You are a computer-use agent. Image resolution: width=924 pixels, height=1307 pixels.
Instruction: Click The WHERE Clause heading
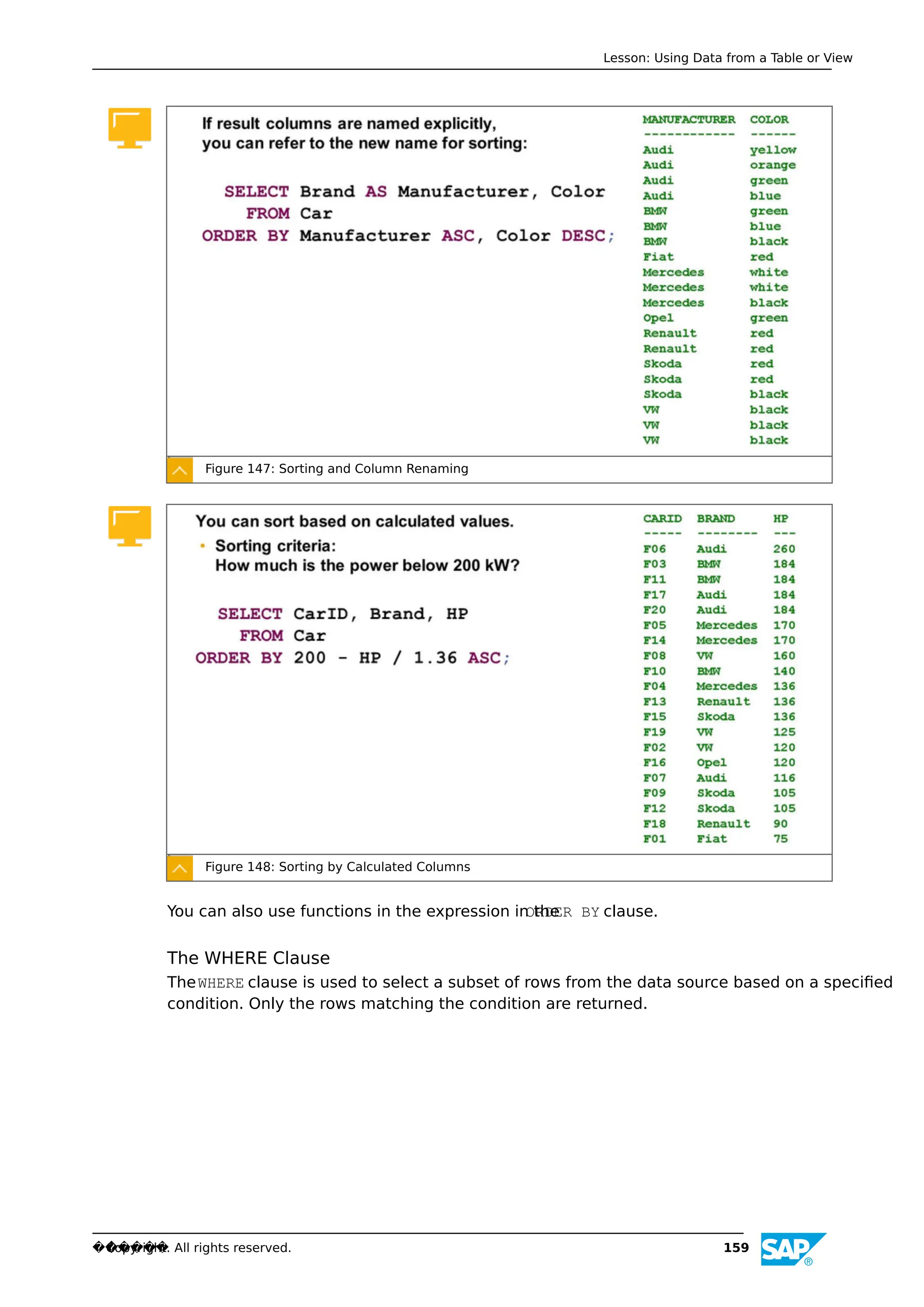(248, 958)
